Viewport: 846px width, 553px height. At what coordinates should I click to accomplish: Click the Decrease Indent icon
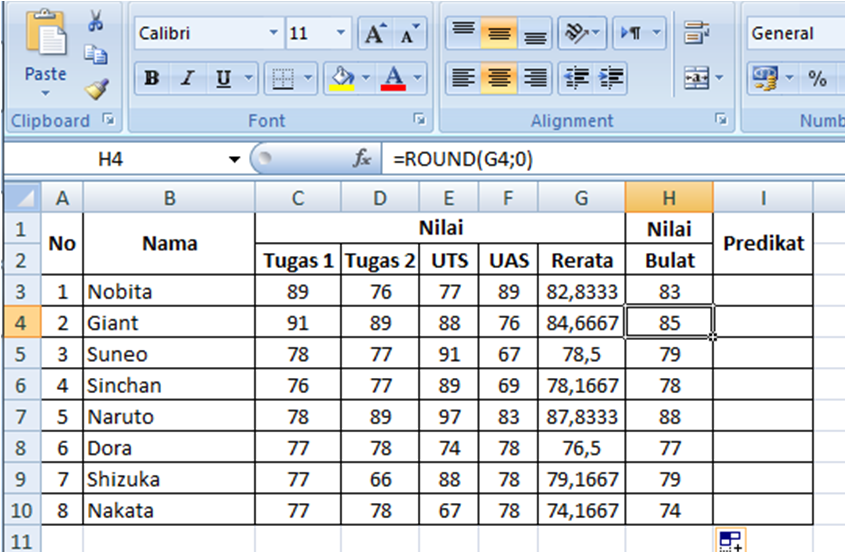pyautogui.click(x=576, y=78)
